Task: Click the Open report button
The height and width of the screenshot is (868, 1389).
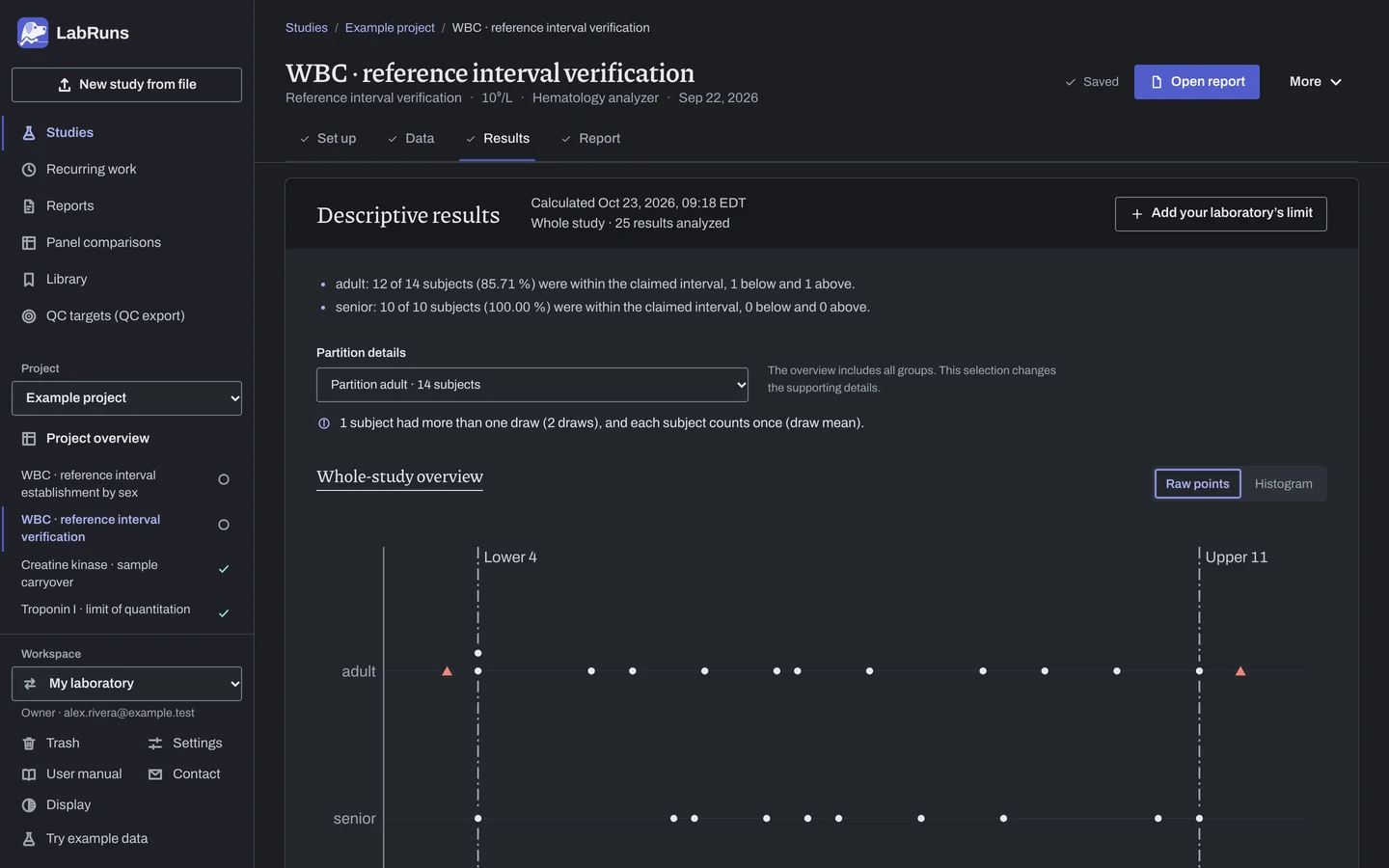Action: coord(1197,82)
